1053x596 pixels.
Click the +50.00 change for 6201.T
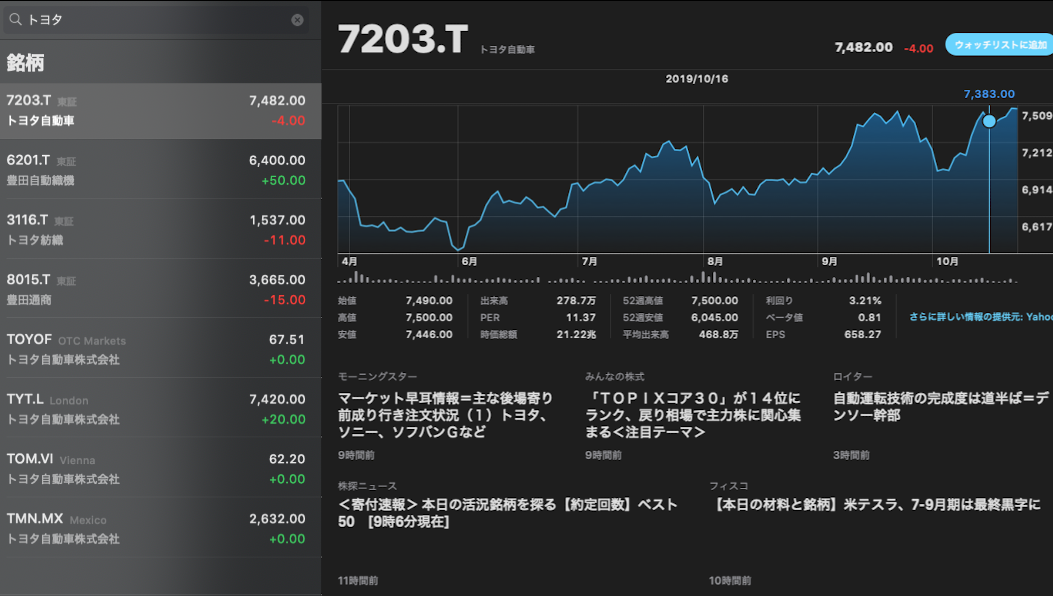pyautogui.click(x=283, y=180)
